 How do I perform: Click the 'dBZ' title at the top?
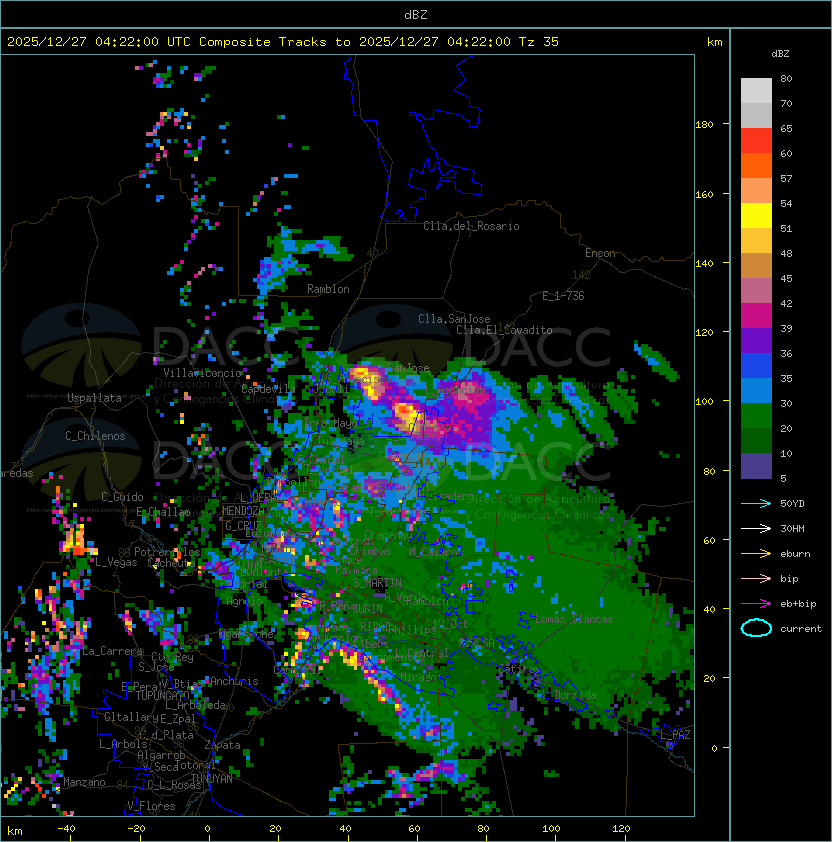click(416, 15)
